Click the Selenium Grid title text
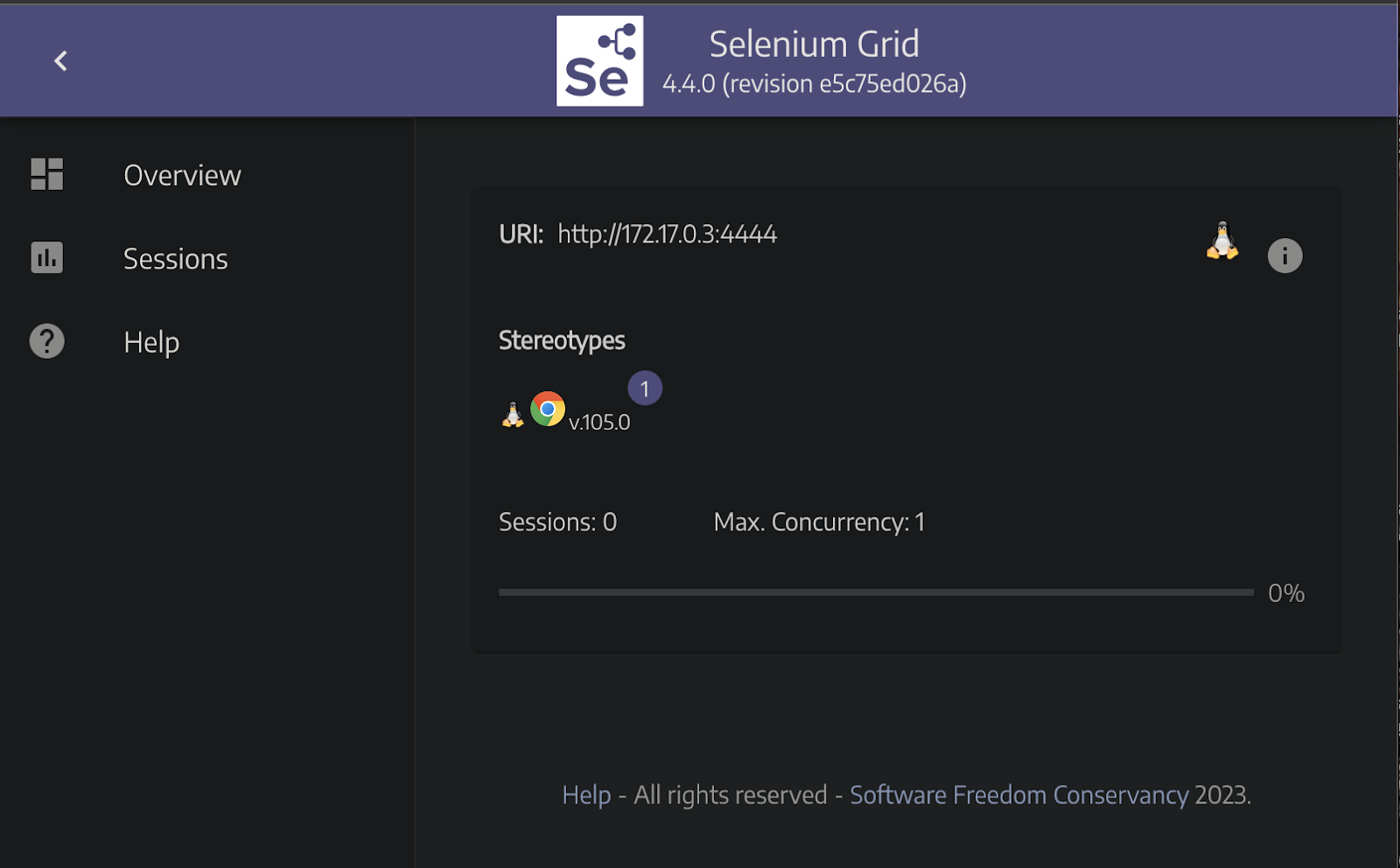Image resolution: width=1400 pixels, height=868 pixels. coord(814,44)
